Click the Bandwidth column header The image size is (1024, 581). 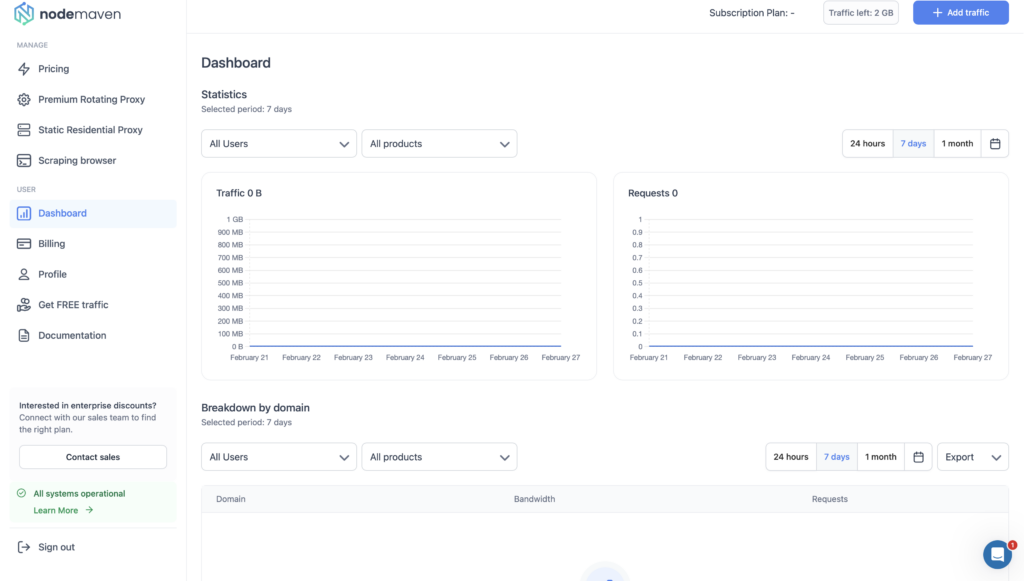[534, 499]
